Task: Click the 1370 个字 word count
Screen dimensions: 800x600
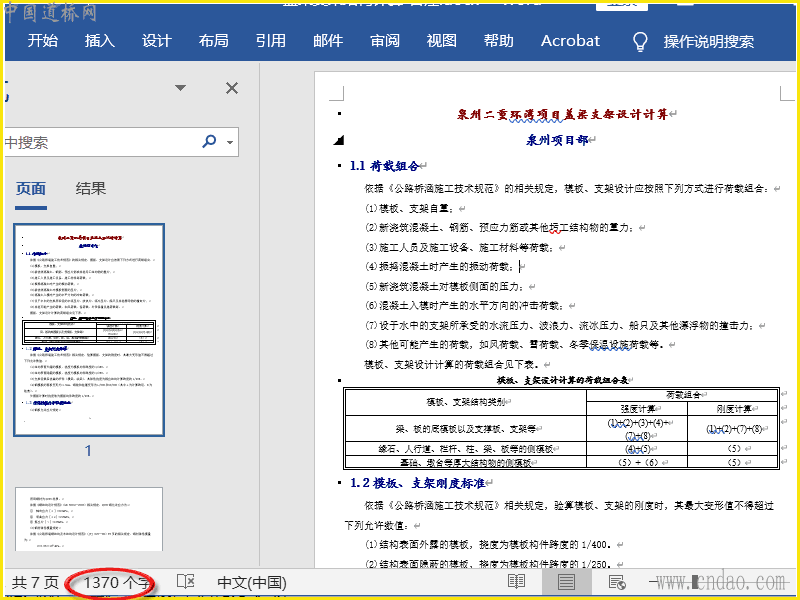Action: click(x=117, y=582)
